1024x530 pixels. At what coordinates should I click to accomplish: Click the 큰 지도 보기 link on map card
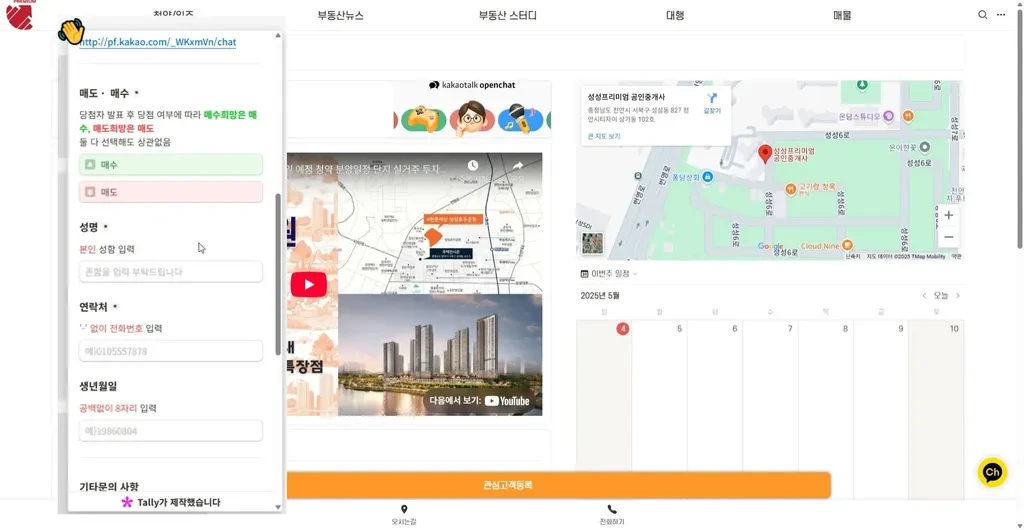(x=604, y=136)
